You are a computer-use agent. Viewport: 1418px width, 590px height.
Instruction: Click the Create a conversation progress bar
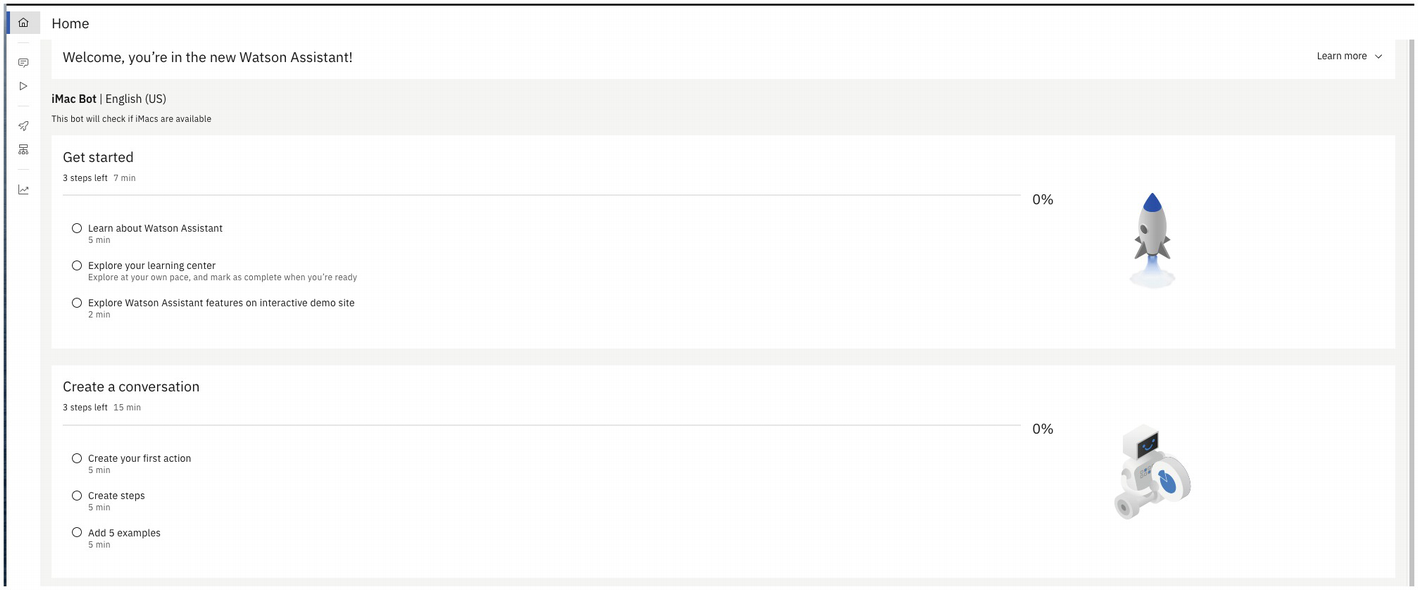[540, 425]
